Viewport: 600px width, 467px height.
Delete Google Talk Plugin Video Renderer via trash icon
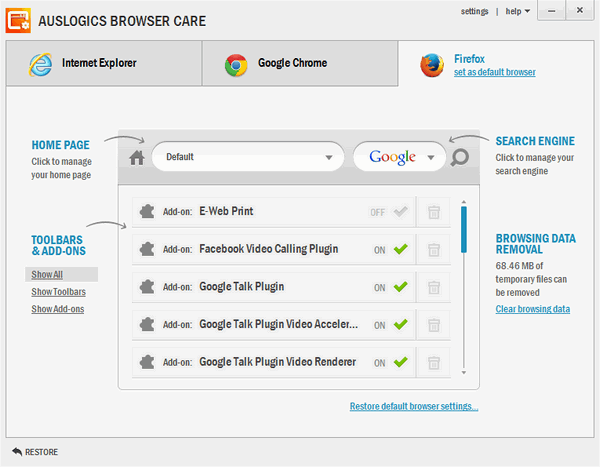click(x=434, y=362)
